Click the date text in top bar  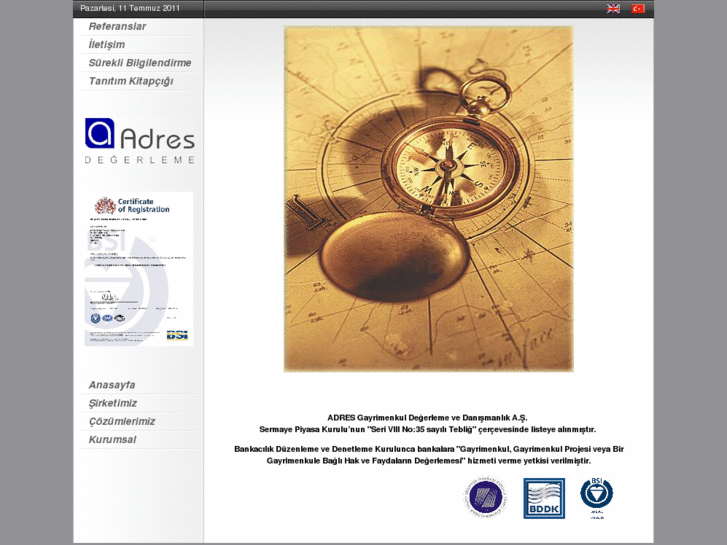(132, 8)
